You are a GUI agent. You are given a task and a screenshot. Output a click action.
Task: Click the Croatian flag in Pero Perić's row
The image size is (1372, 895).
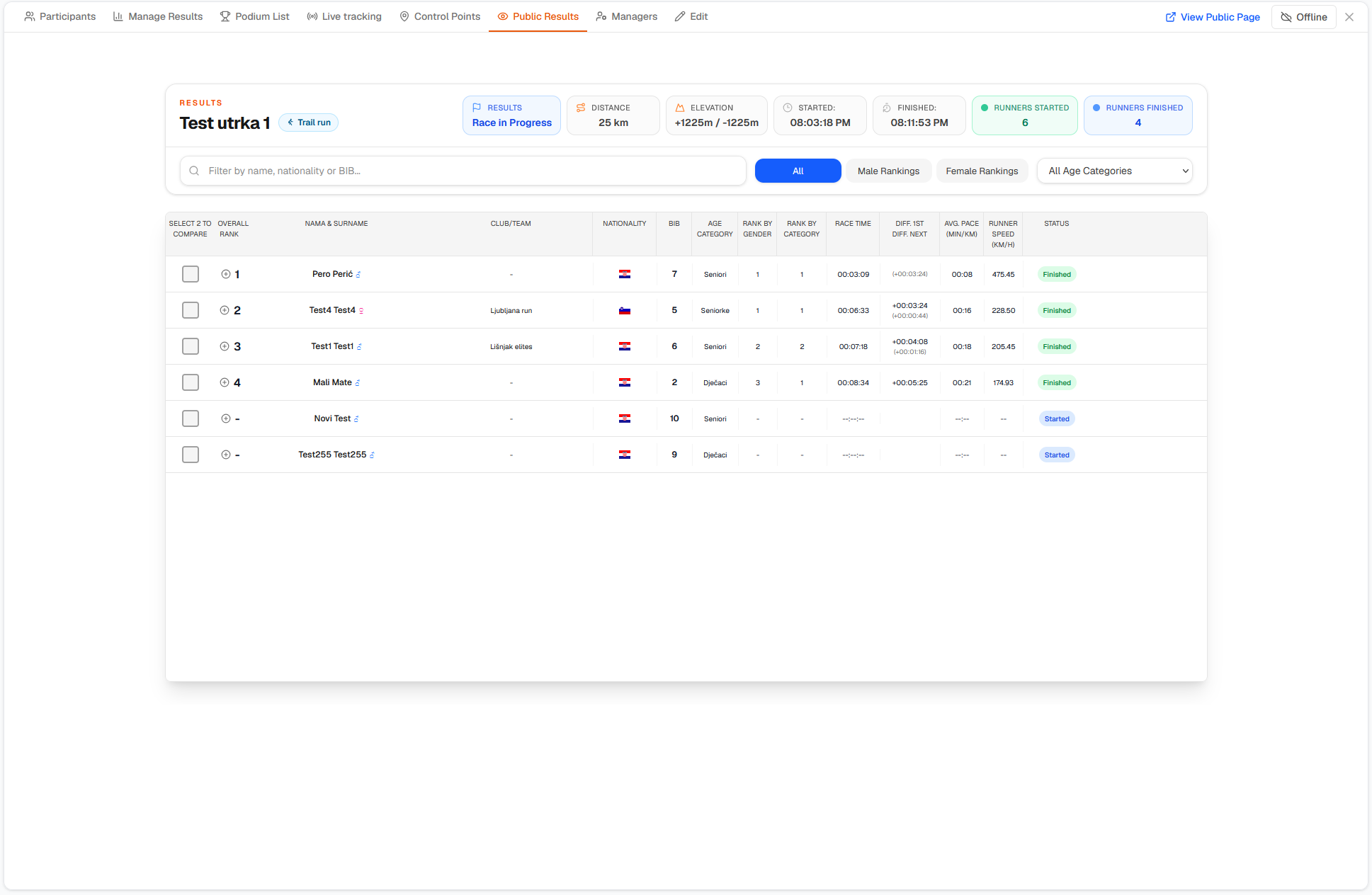coord(625,274)
